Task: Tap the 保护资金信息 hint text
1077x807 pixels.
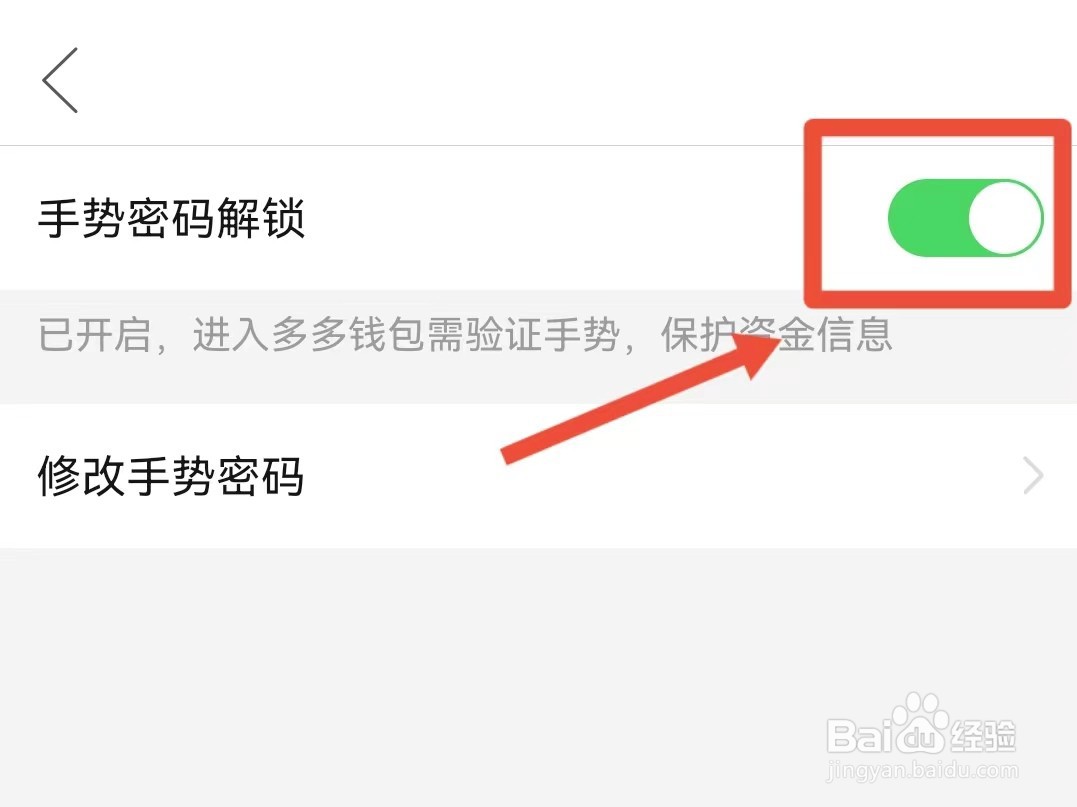Action: pos(776,335)
